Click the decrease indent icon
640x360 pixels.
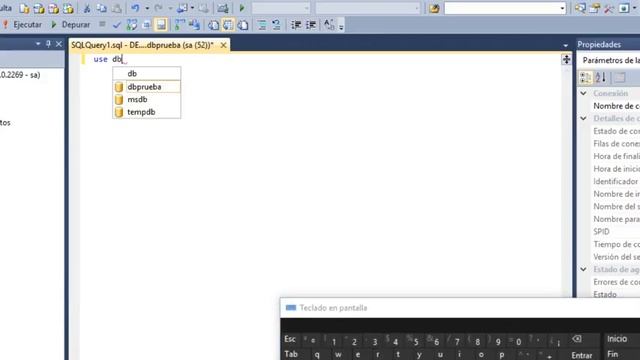[296, 25]
